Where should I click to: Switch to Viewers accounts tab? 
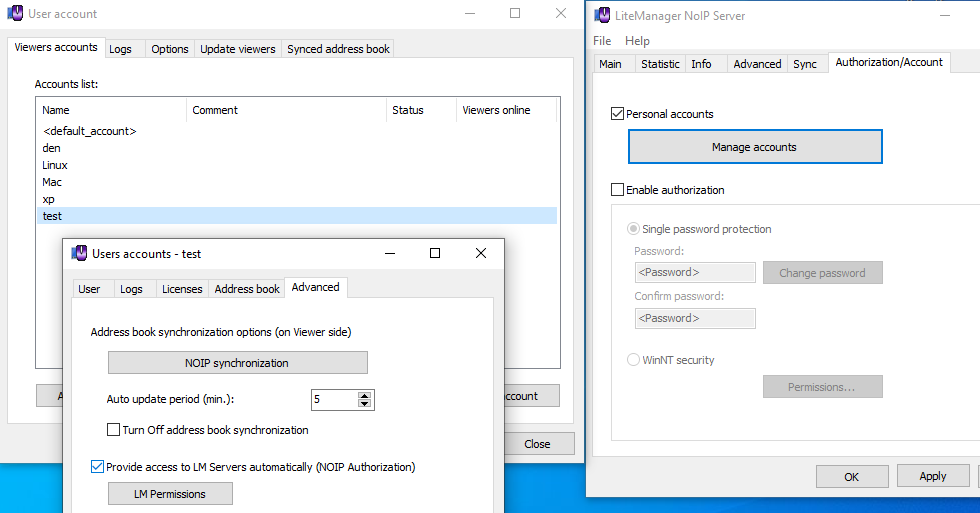(56, 47)
